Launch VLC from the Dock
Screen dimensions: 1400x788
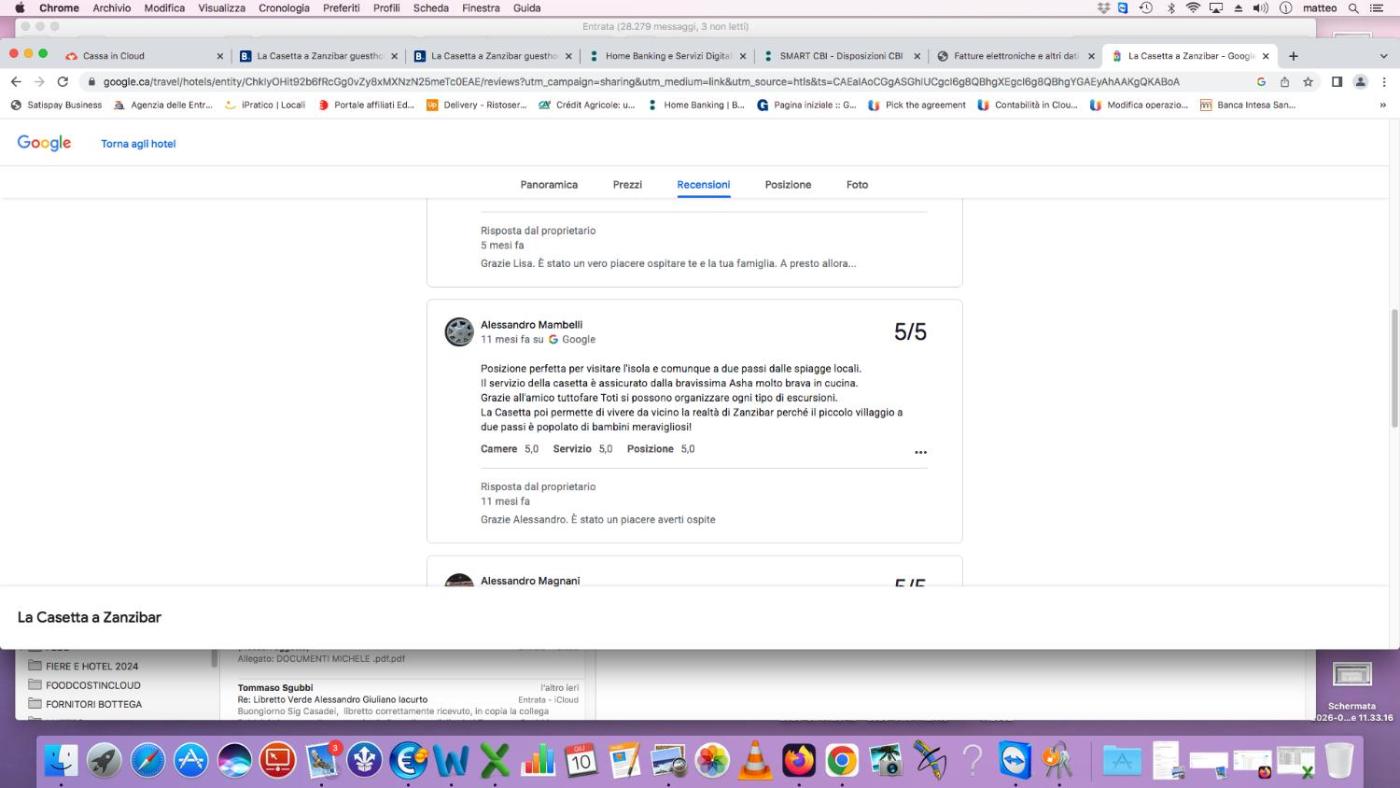coord(755,761)
